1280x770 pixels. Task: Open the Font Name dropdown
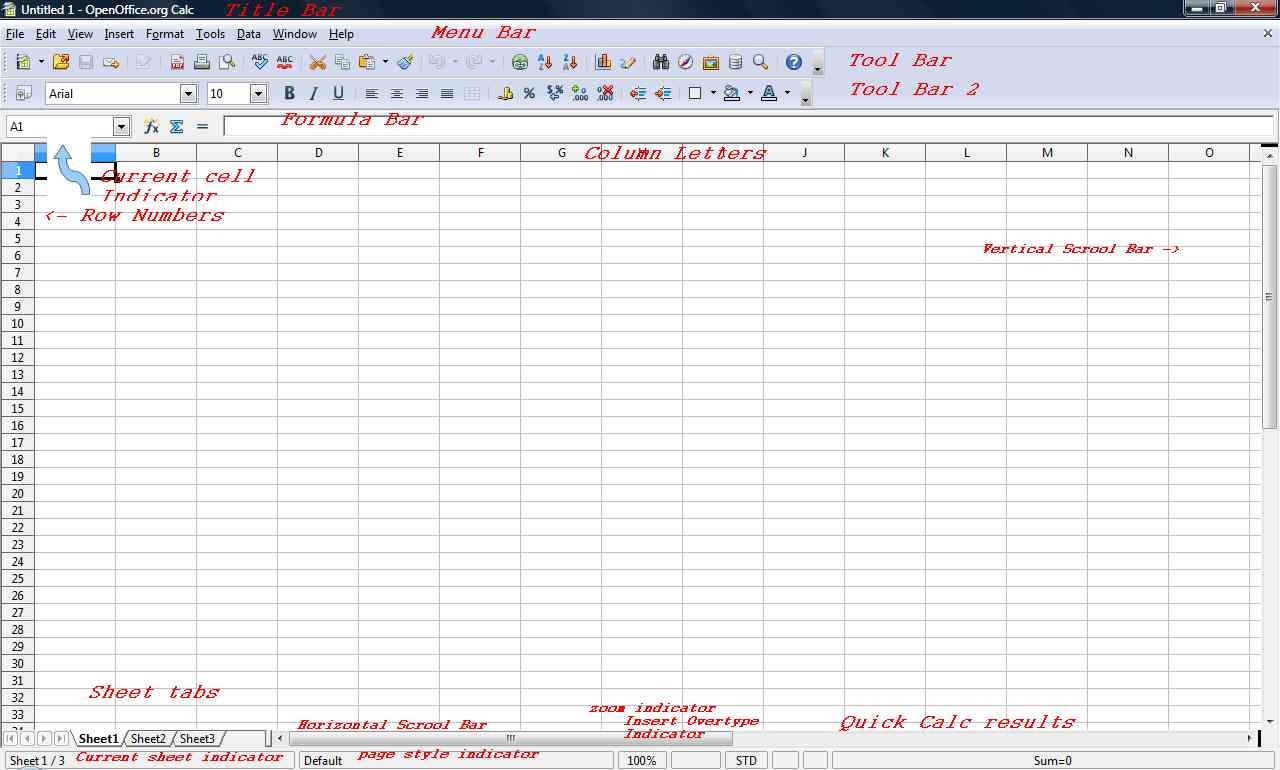point(188,93)
